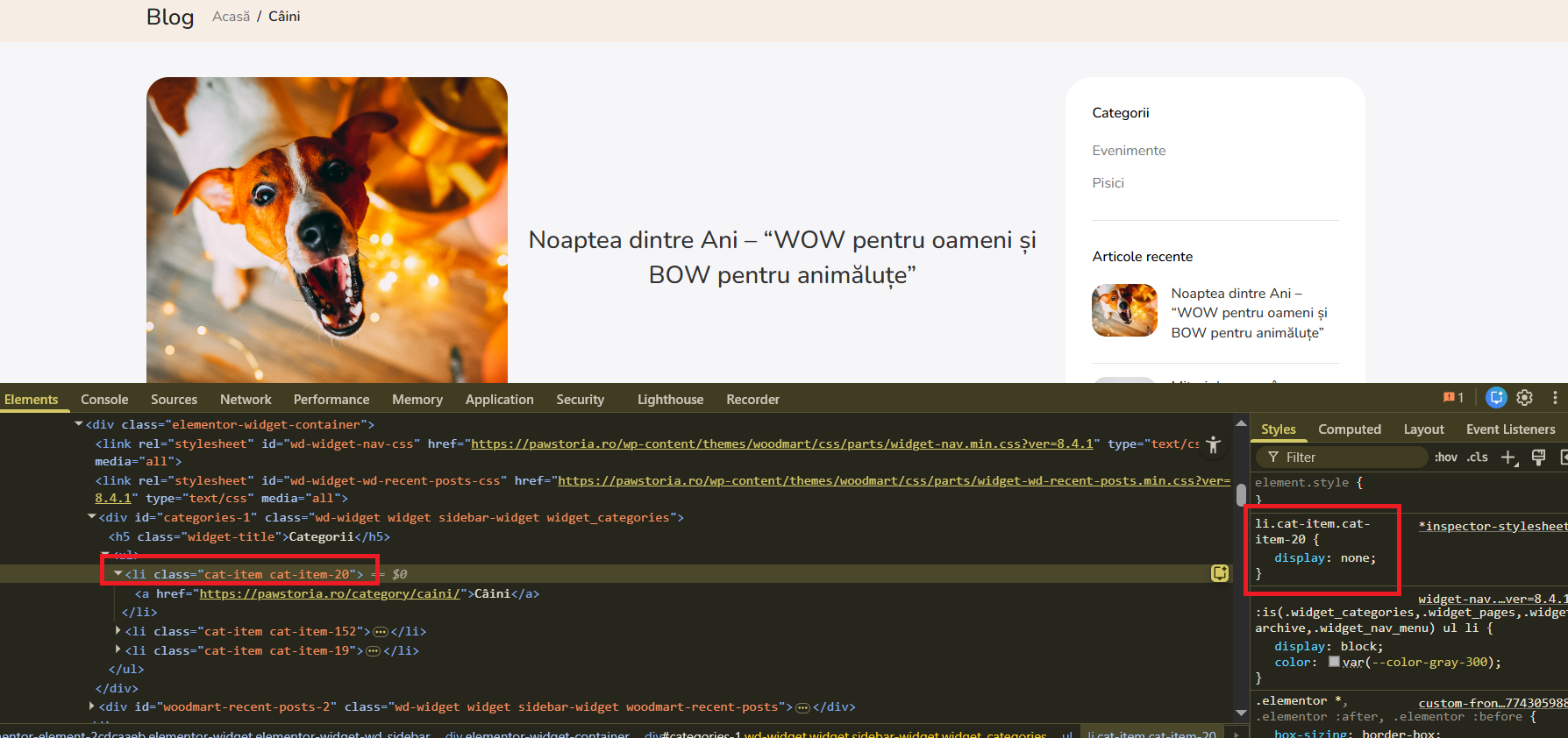Screen dimensions: 1568x738
Task: Follow the category/caini href link
Action: pos(330,594)
